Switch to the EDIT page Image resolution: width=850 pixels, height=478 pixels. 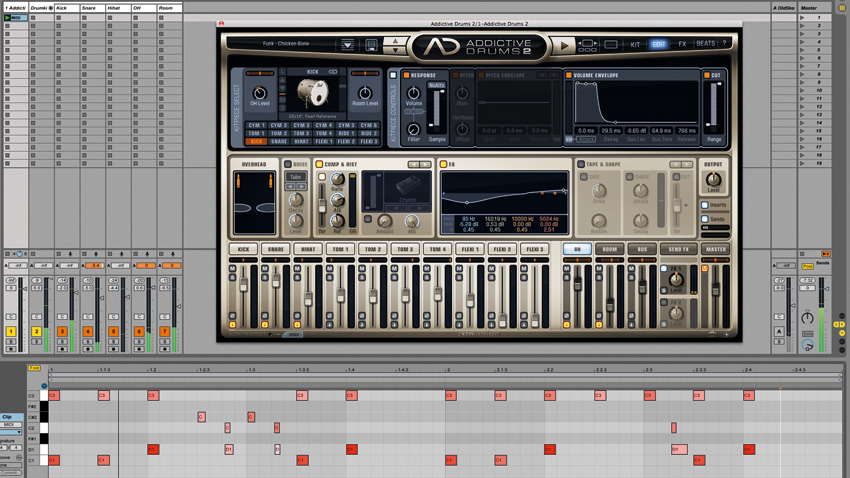point(659,44)
